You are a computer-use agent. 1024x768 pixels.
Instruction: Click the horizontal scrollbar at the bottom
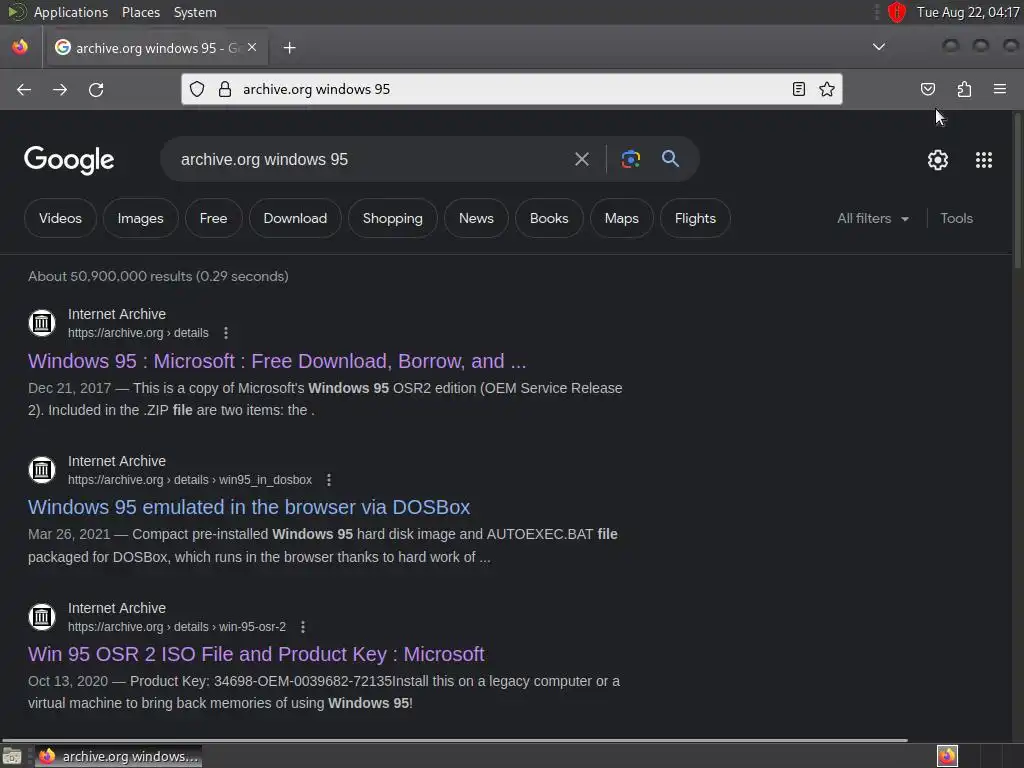(455, 741)
